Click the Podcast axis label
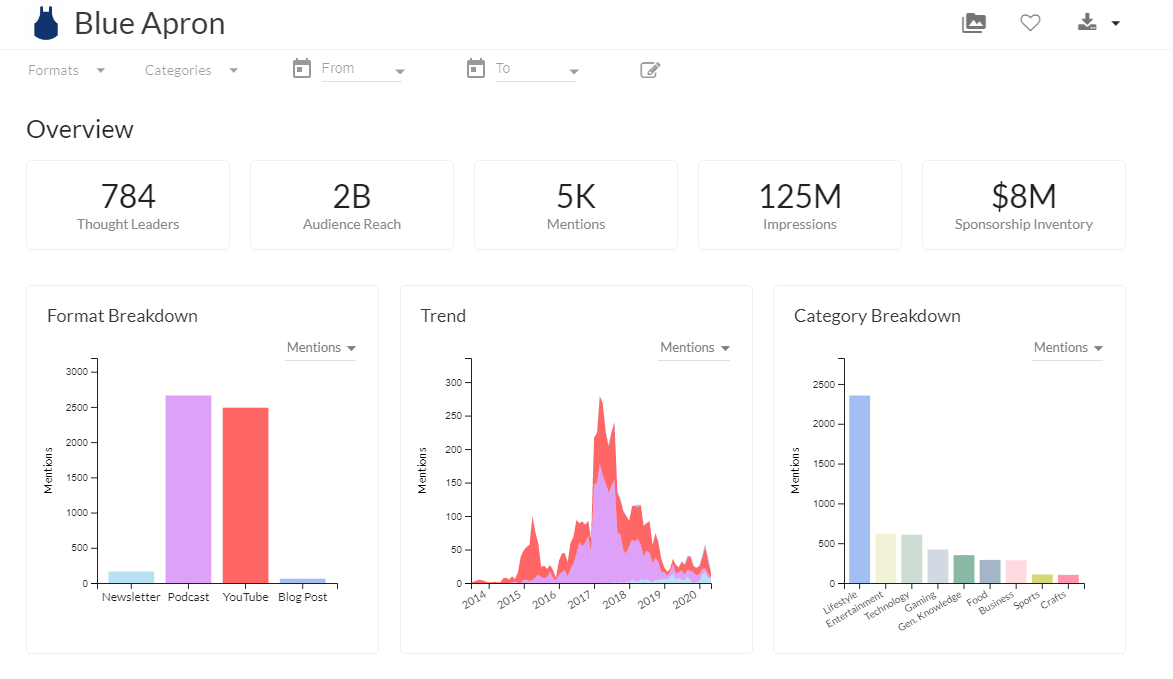 click(x=189, y=597)
